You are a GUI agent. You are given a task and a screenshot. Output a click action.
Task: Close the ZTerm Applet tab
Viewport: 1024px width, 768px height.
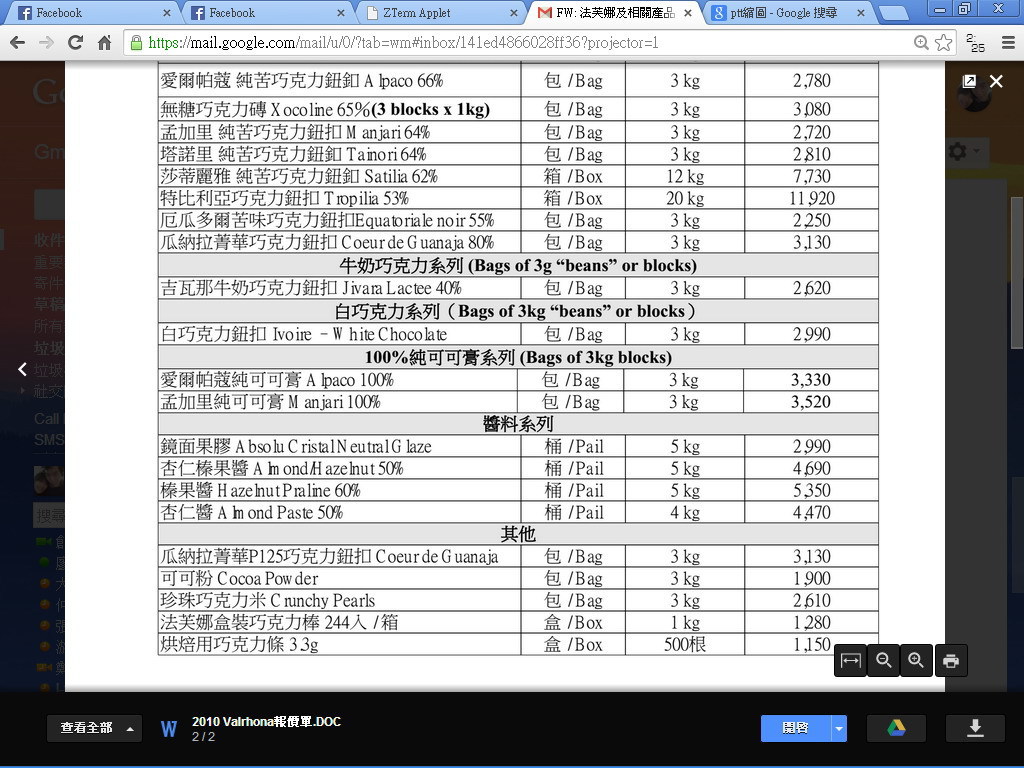click(x=514, y=13)
